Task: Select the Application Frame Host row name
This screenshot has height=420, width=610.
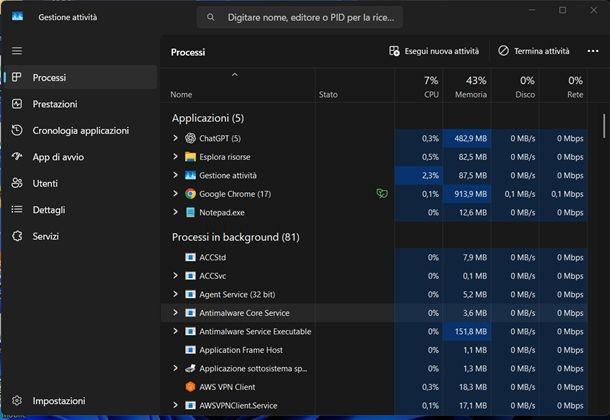Action: coord(241,350)
